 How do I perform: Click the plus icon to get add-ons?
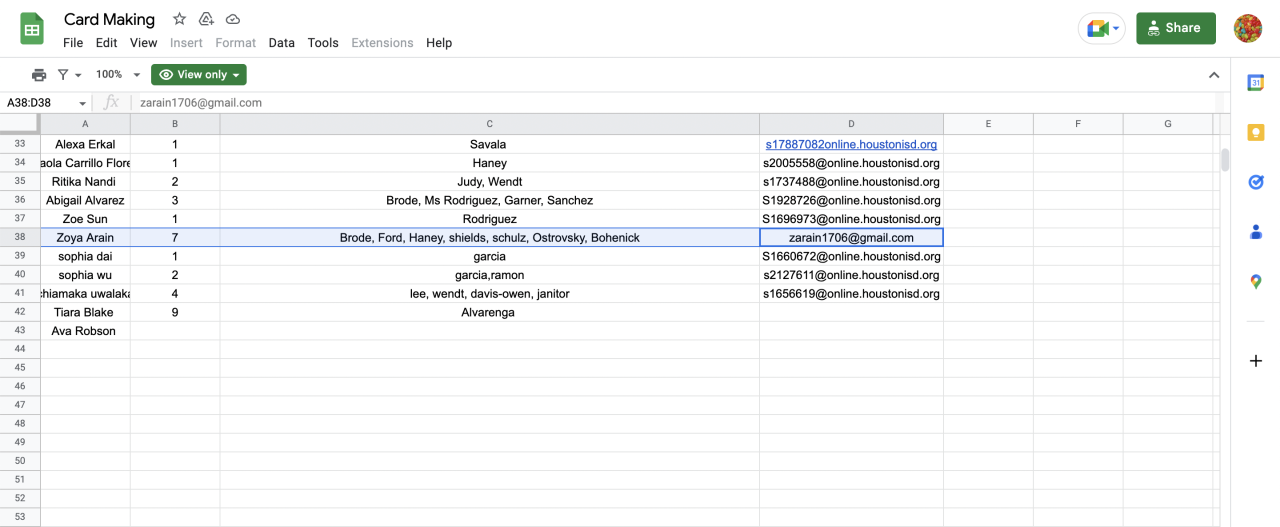(x=1256, y=361)
